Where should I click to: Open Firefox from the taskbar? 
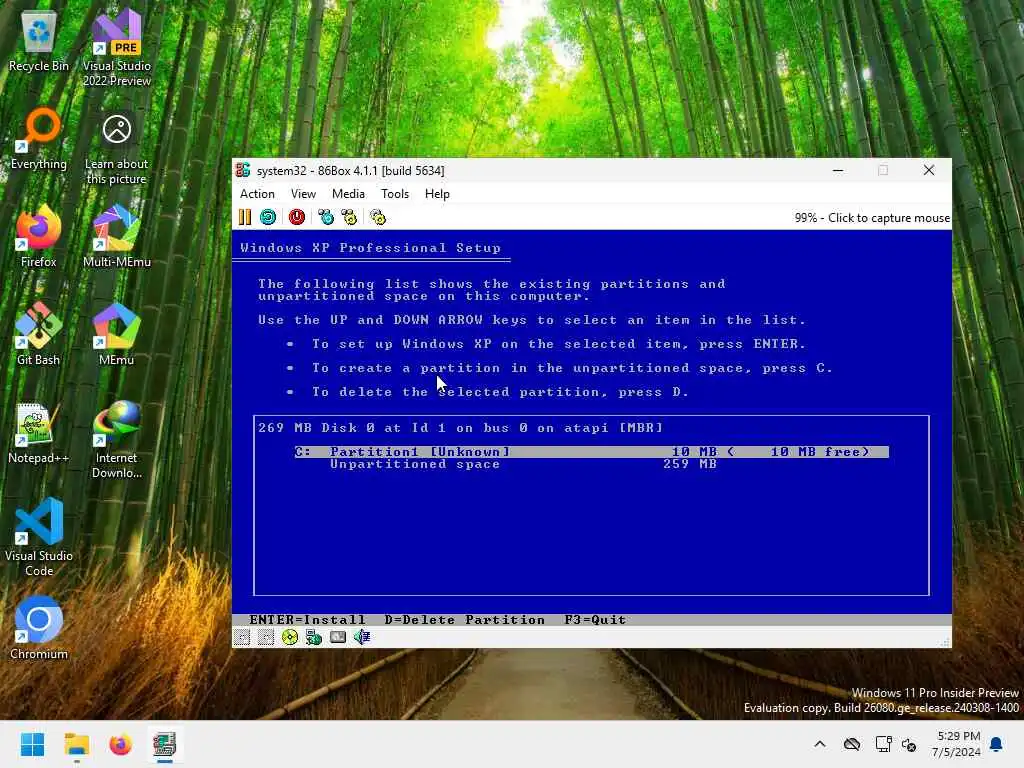click(120, 744)
